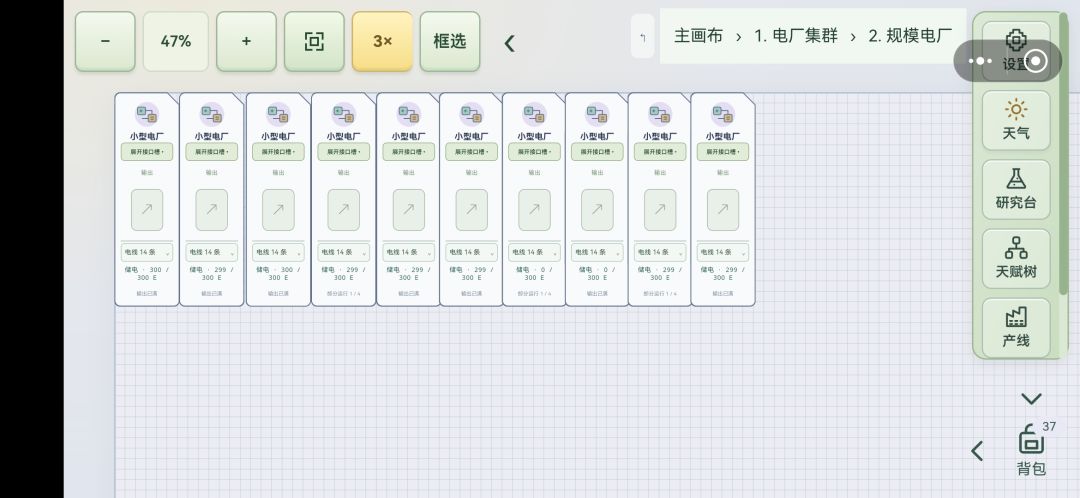
Task: Enable 框选 box selection mode
Action: [x=450, y=41]
